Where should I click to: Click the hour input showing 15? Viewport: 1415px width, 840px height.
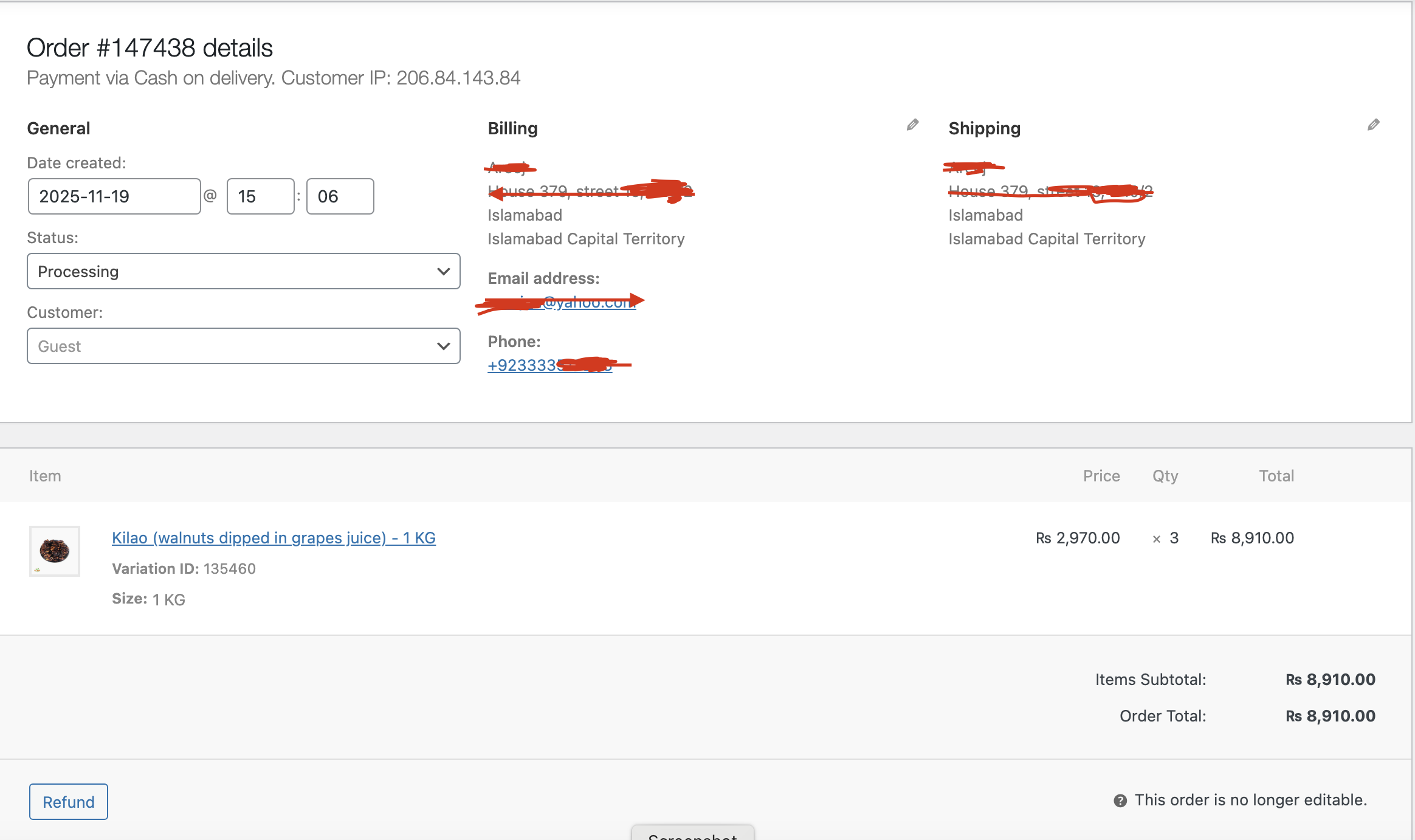tap(260, 196)
